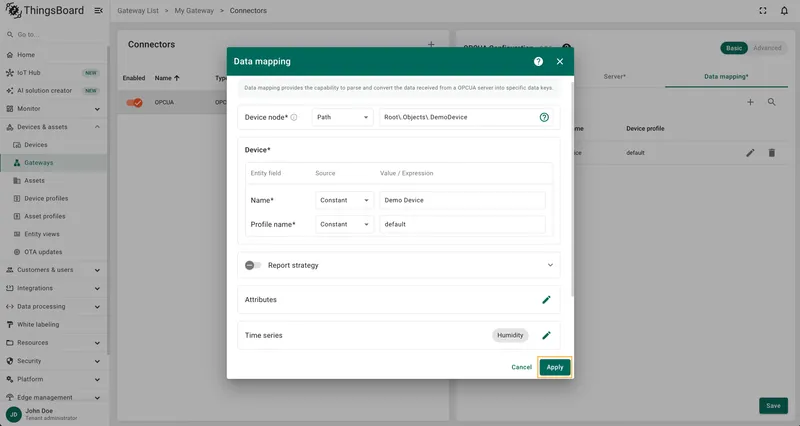
Task: Click the Save button in configuration panel
Action: pos(773,406)
